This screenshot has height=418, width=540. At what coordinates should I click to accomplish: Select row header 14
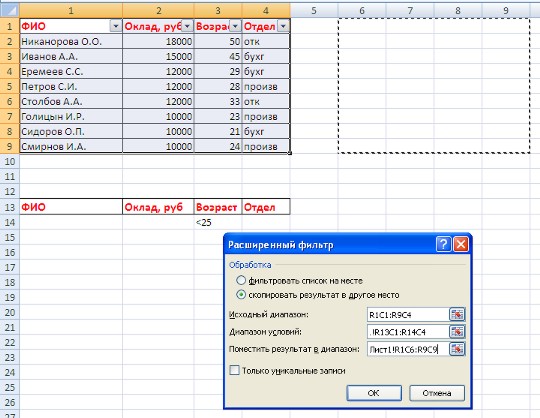[x=10, y=222]
